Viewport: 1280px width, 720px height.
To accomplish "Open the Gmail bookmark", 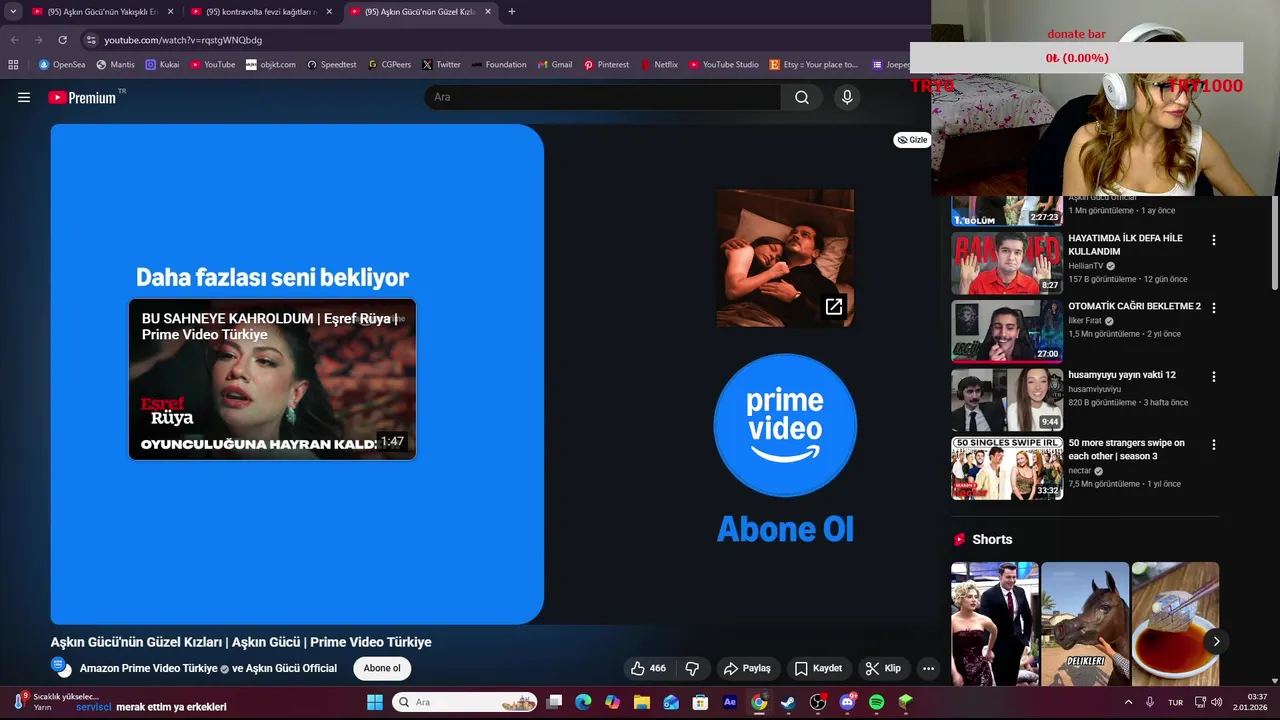I will tap(555, 64).
